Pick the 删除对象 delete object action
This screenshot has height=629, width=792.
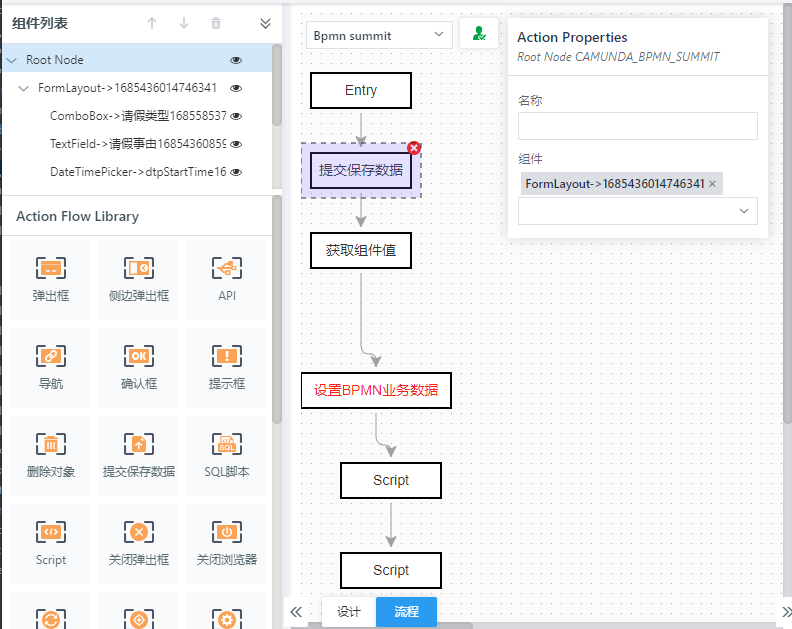pos(51,455)
